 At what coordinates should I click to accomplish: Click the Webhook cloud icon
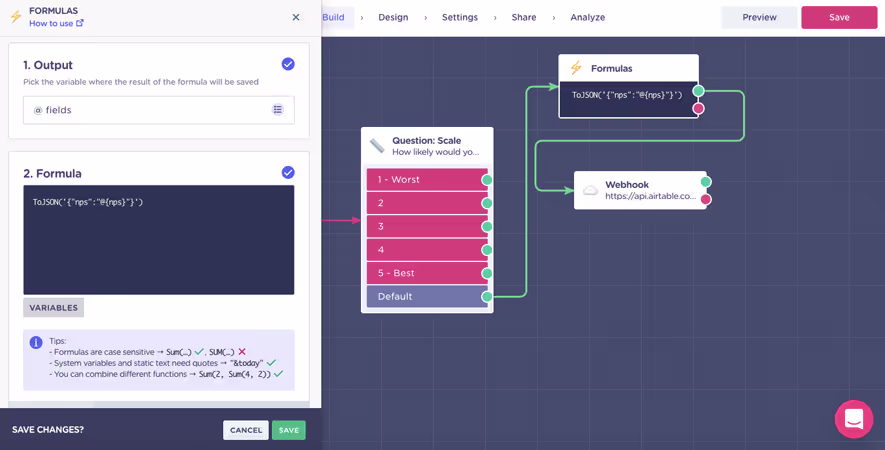590,190
